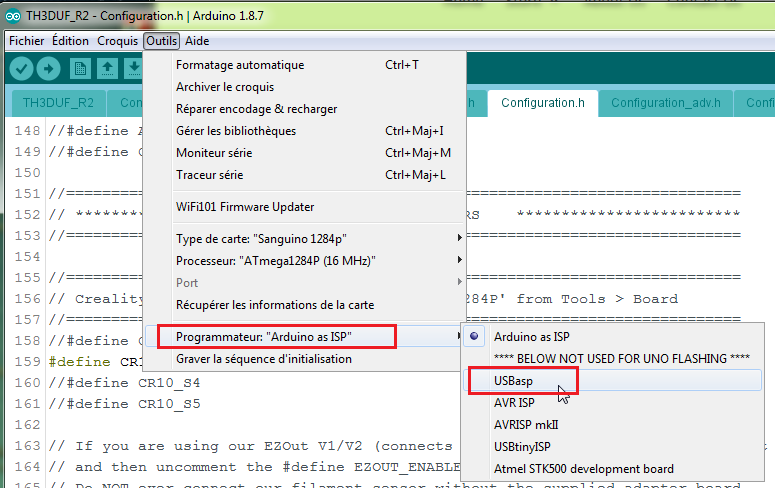Image resolution: width=775 pixels, height=488 pixels.
Task: Launch WiFi101 Firmware Updater
Action: click(x=305, y=207)
